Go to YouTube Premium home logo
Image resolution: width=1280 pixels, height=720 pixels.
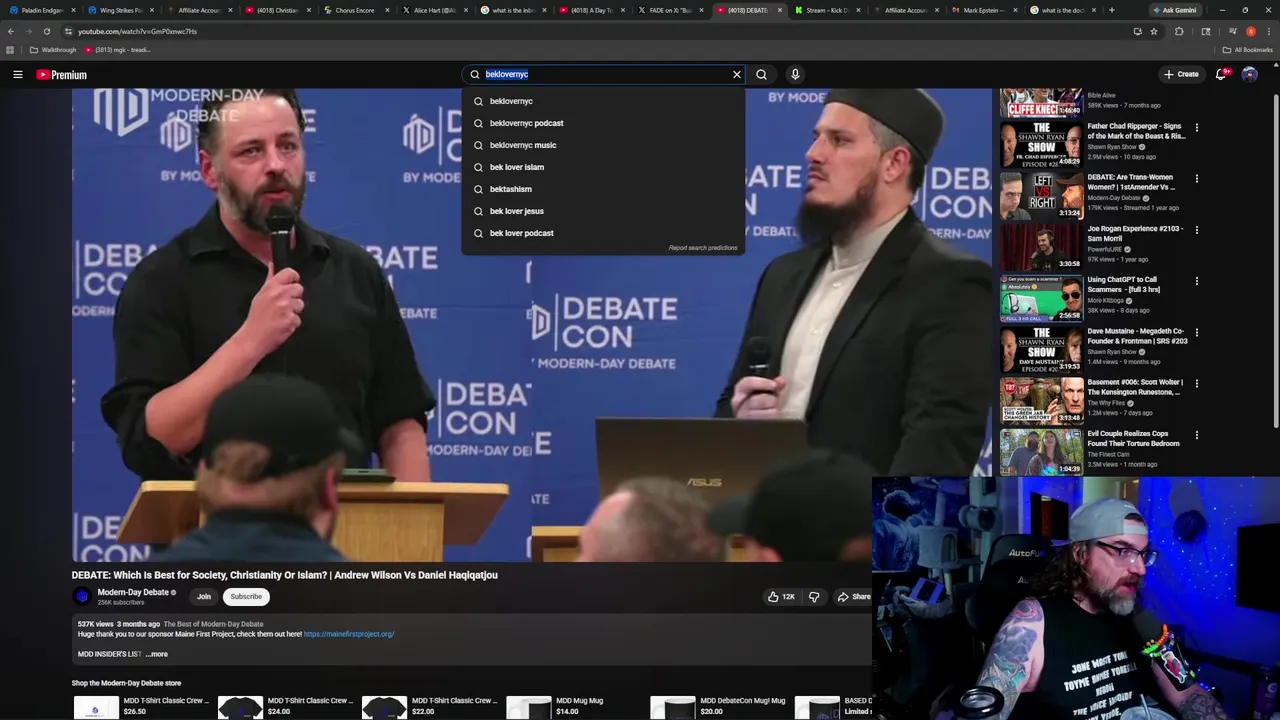click(x=61, y=74)
